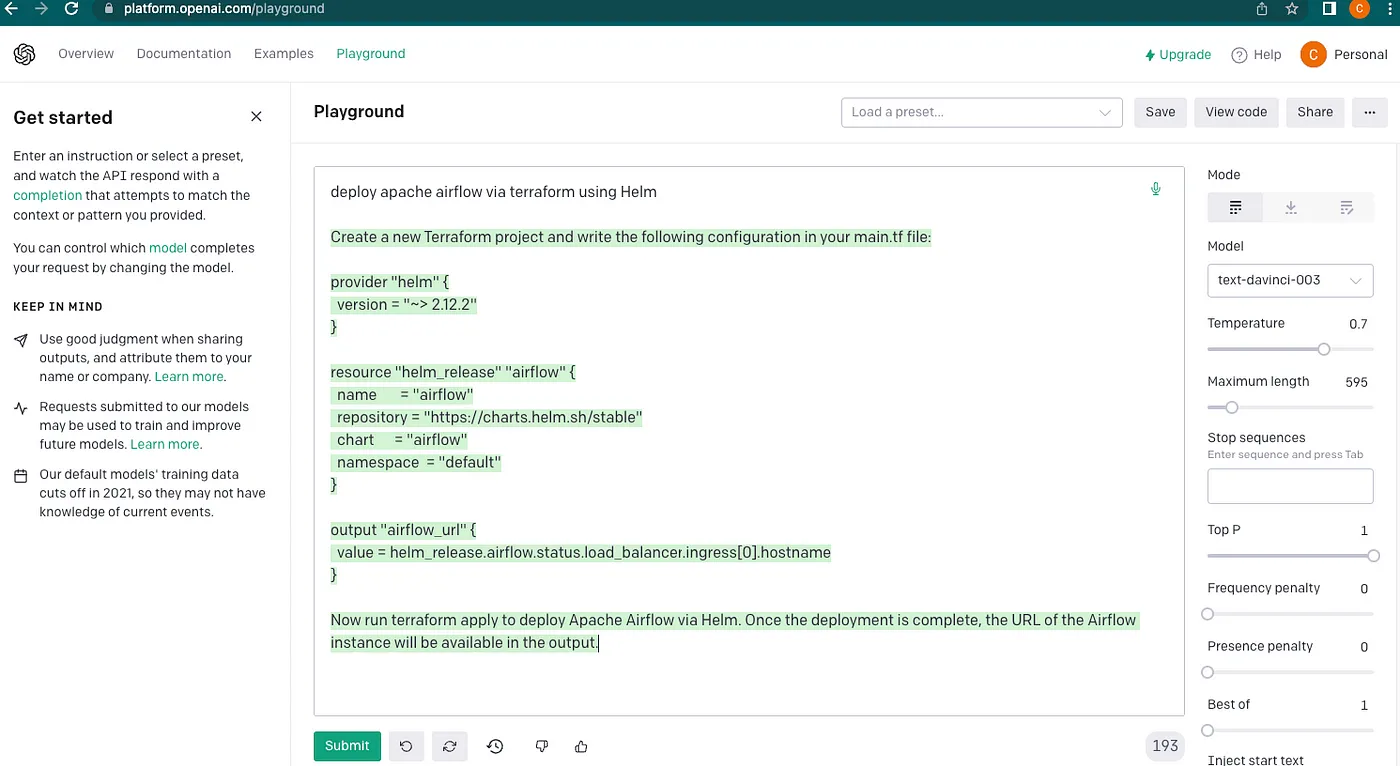The height and width of the screenshot is (766, 1400).
Task: Open Learn more about request training
Action: coord(165,444)
